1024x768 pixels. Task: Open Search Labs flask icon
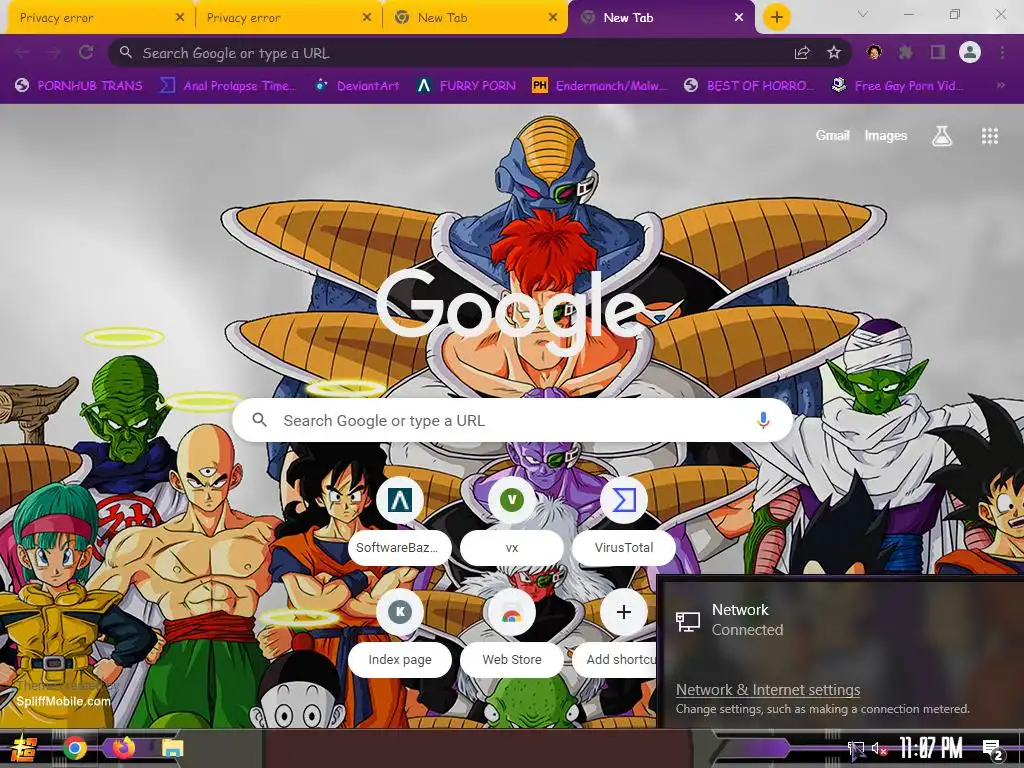[x=942, y=136]
